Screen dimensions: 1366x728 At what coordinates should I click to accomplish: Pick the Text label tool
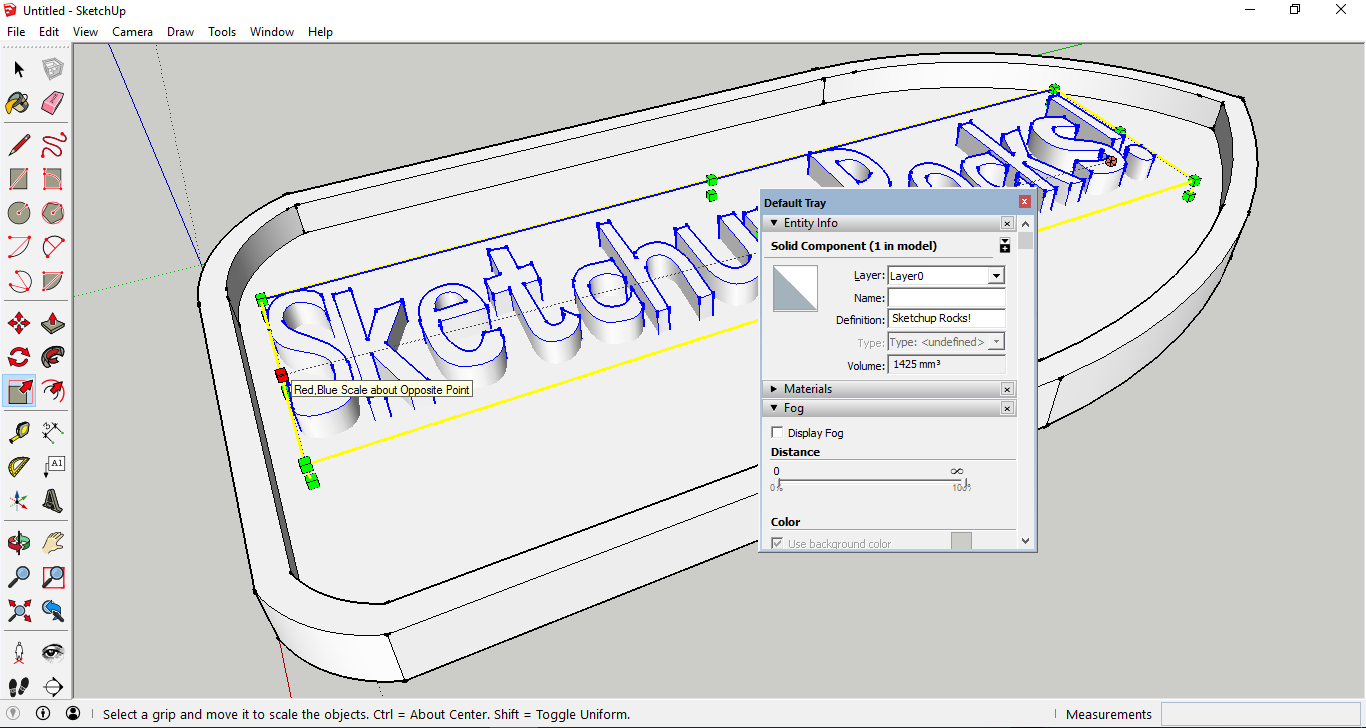[53, 467]
